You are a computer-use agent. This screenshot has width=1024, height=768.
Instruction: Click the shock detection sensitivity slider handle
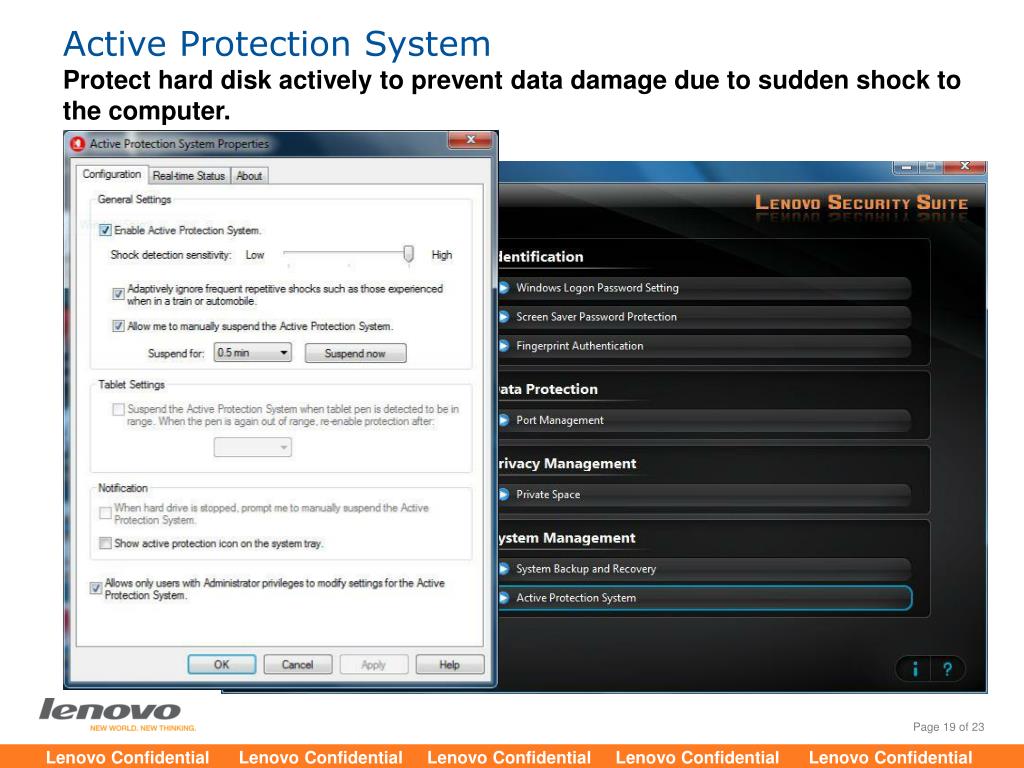(409, 253)
